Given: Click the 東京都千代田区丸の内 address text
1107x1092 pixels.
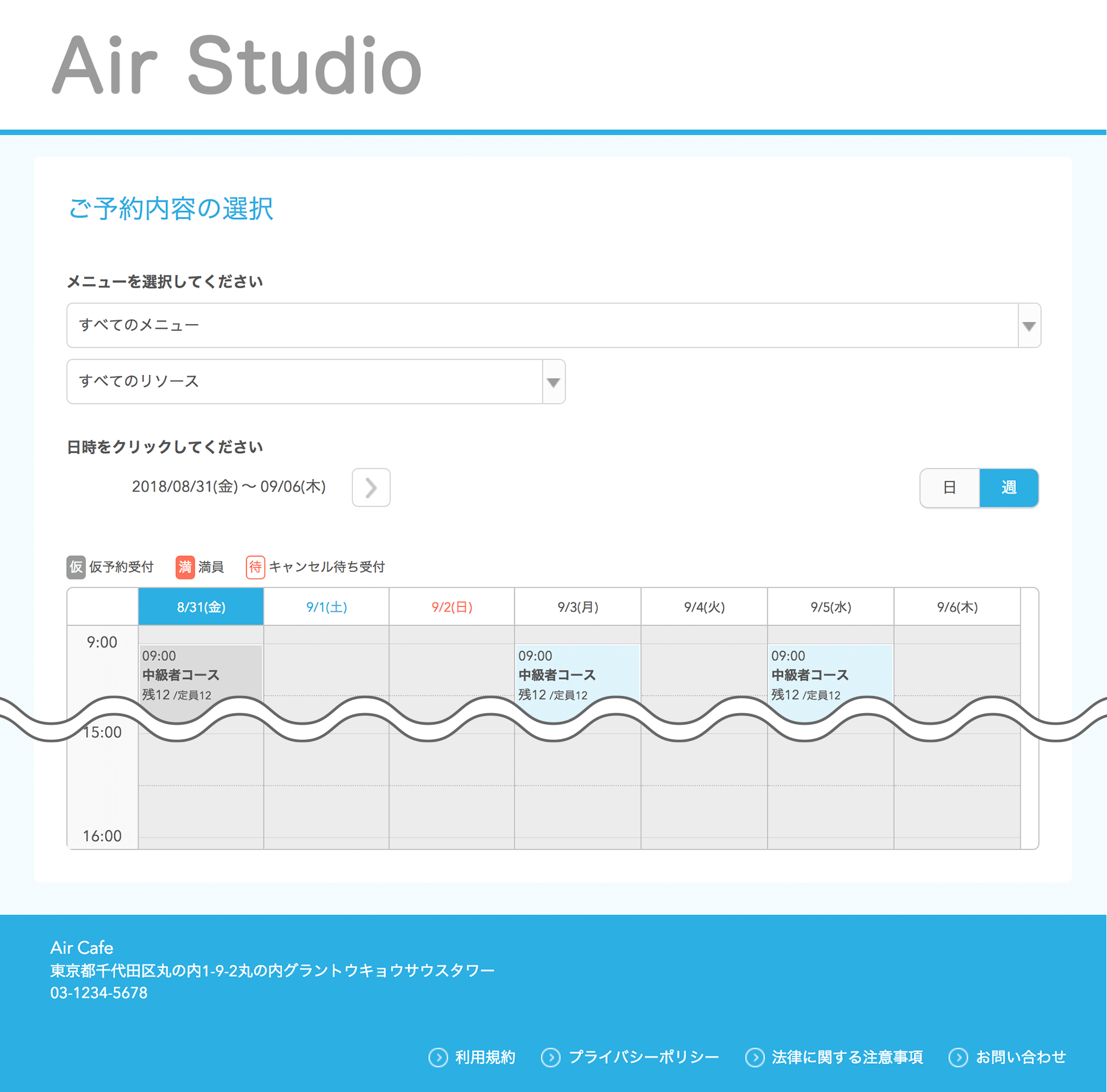Looking at the screenshot, I should tap(272, 971).
